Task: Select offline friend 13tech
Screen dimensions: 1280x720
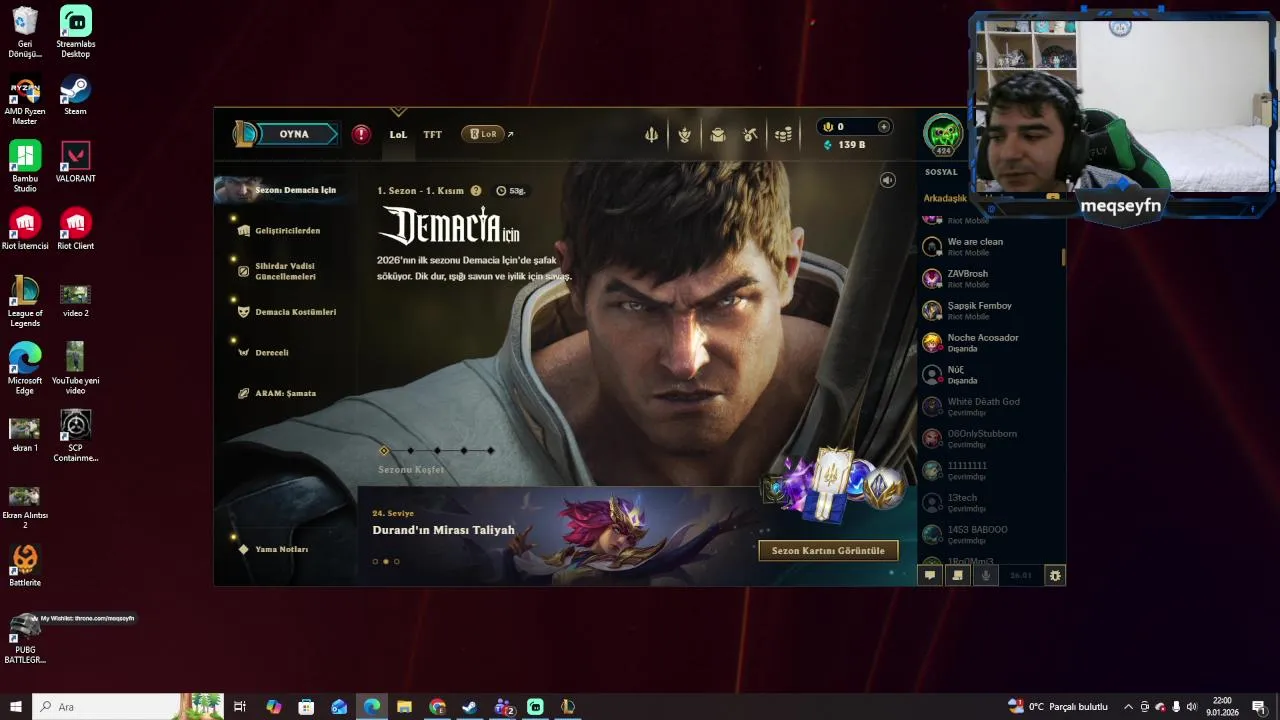Action: pos(989,502)
